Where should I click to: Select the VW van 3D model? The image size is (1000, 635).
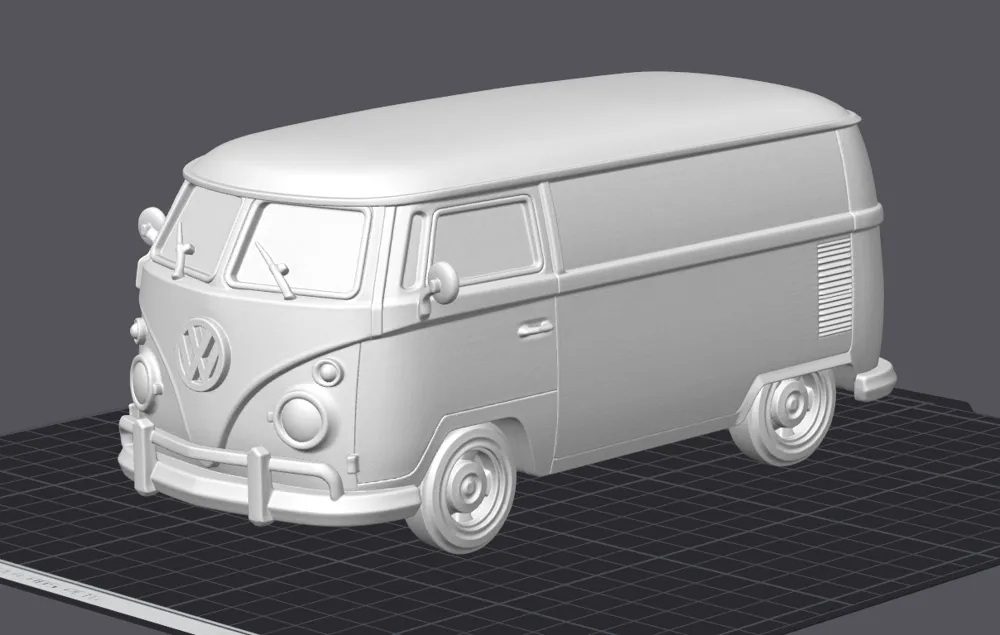click(508, 312)
